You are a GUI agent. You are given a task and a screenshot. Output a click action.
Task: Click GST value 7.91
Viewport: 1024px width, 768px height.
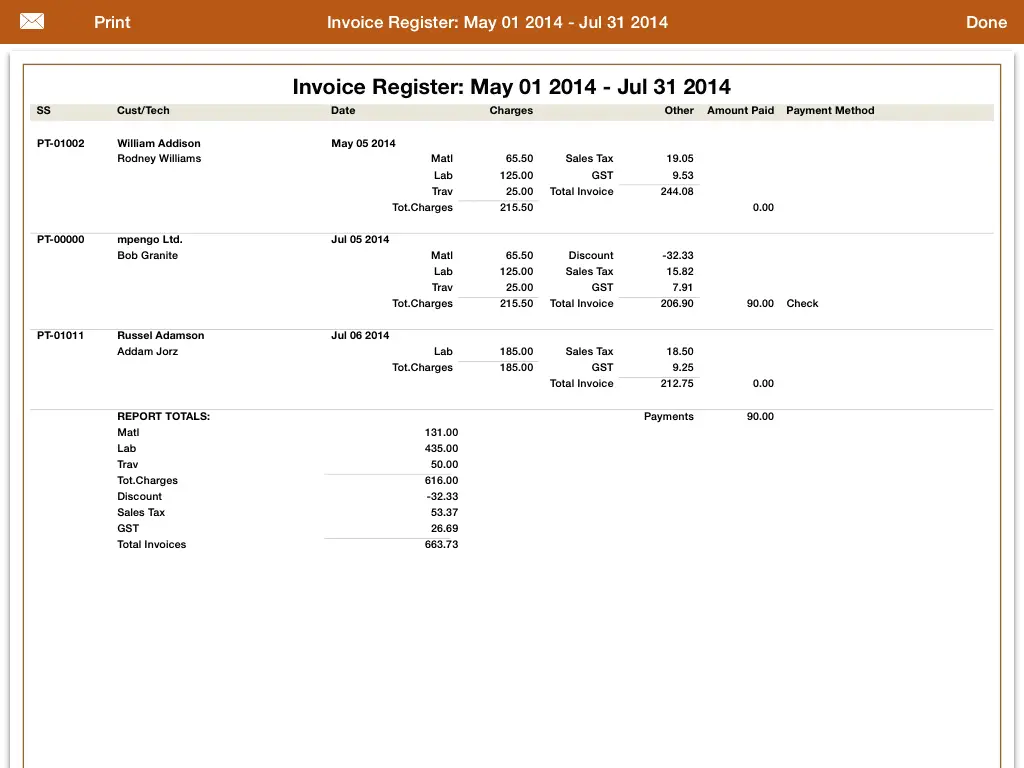(683, 287)
